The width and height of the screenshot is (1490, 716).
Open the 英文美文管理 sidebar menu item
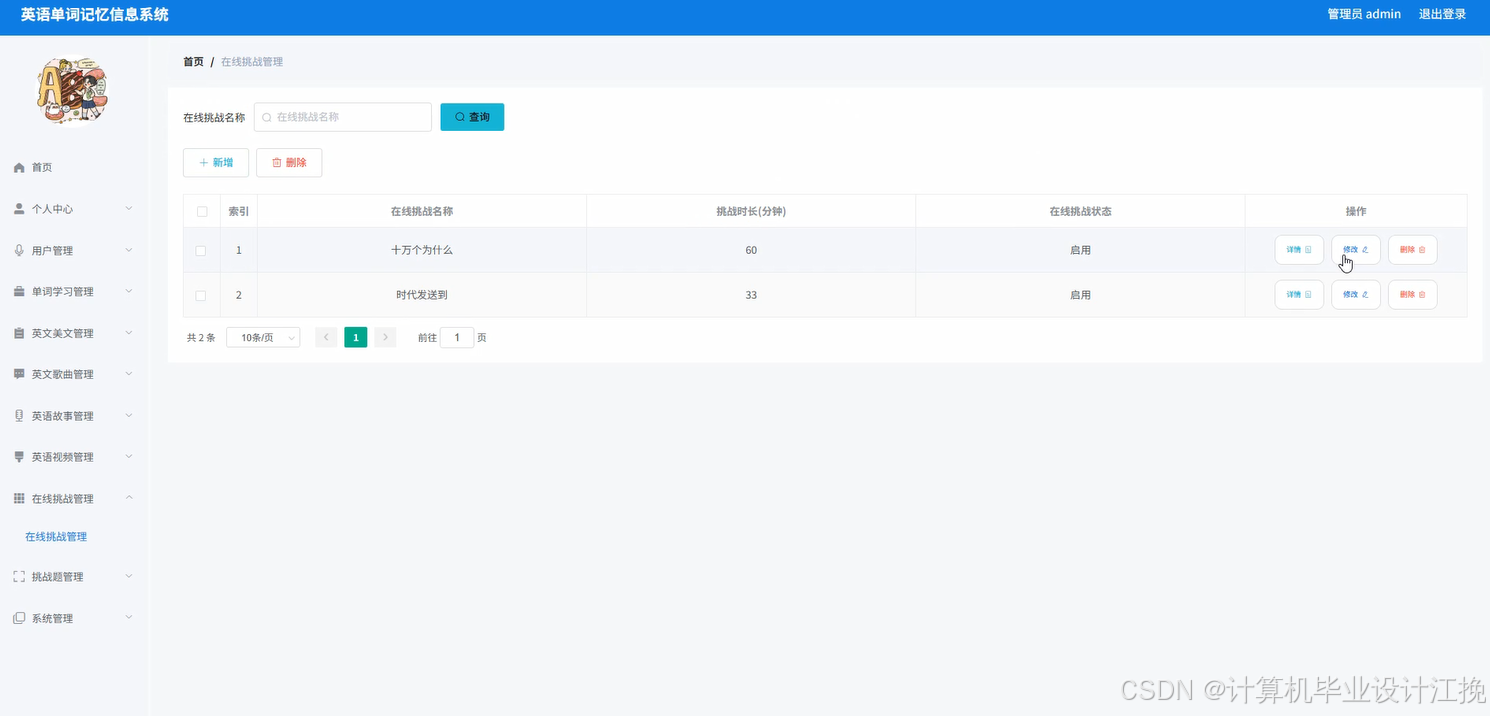[74, 333]
